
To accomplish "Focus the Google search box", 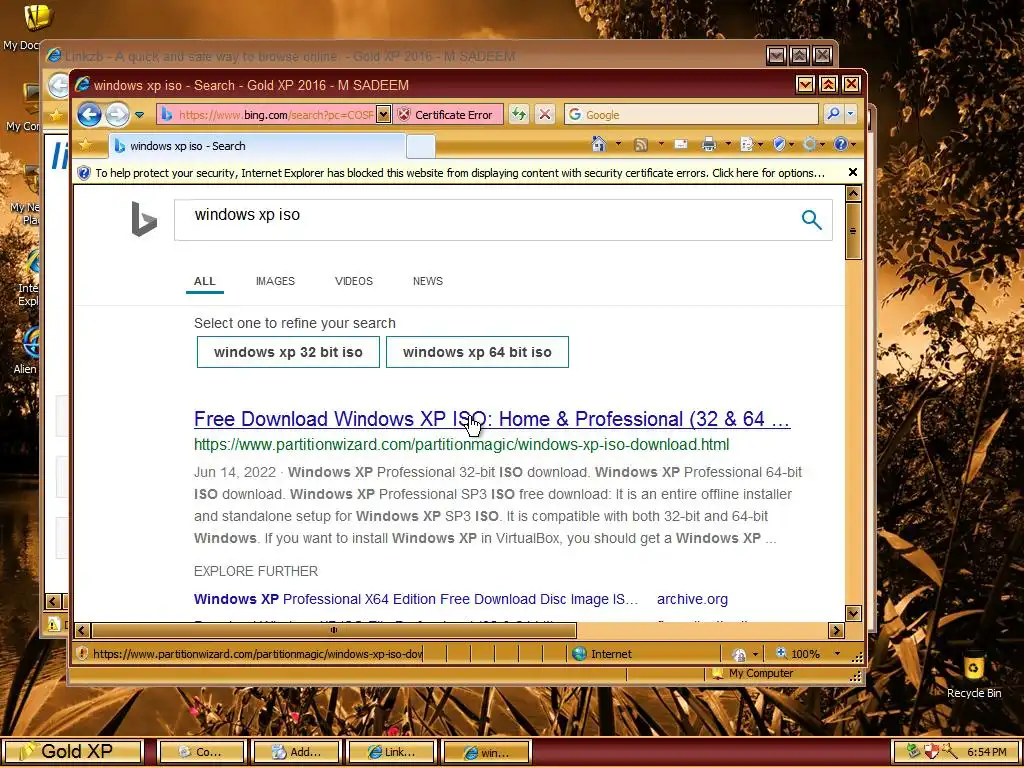I will pos(691,115).
